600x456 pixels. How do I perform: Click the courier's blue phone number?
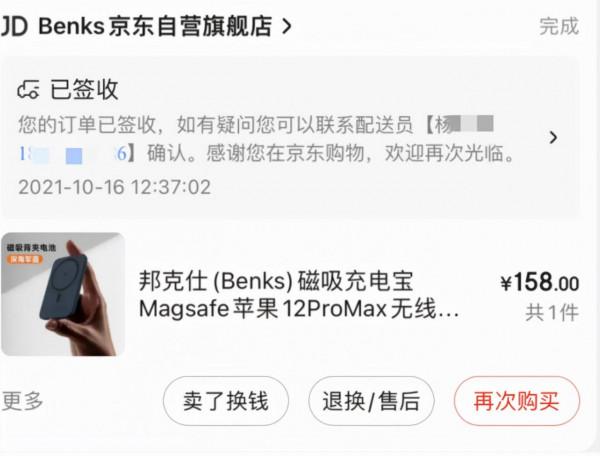pyautogui.click(x=73, y=154)
